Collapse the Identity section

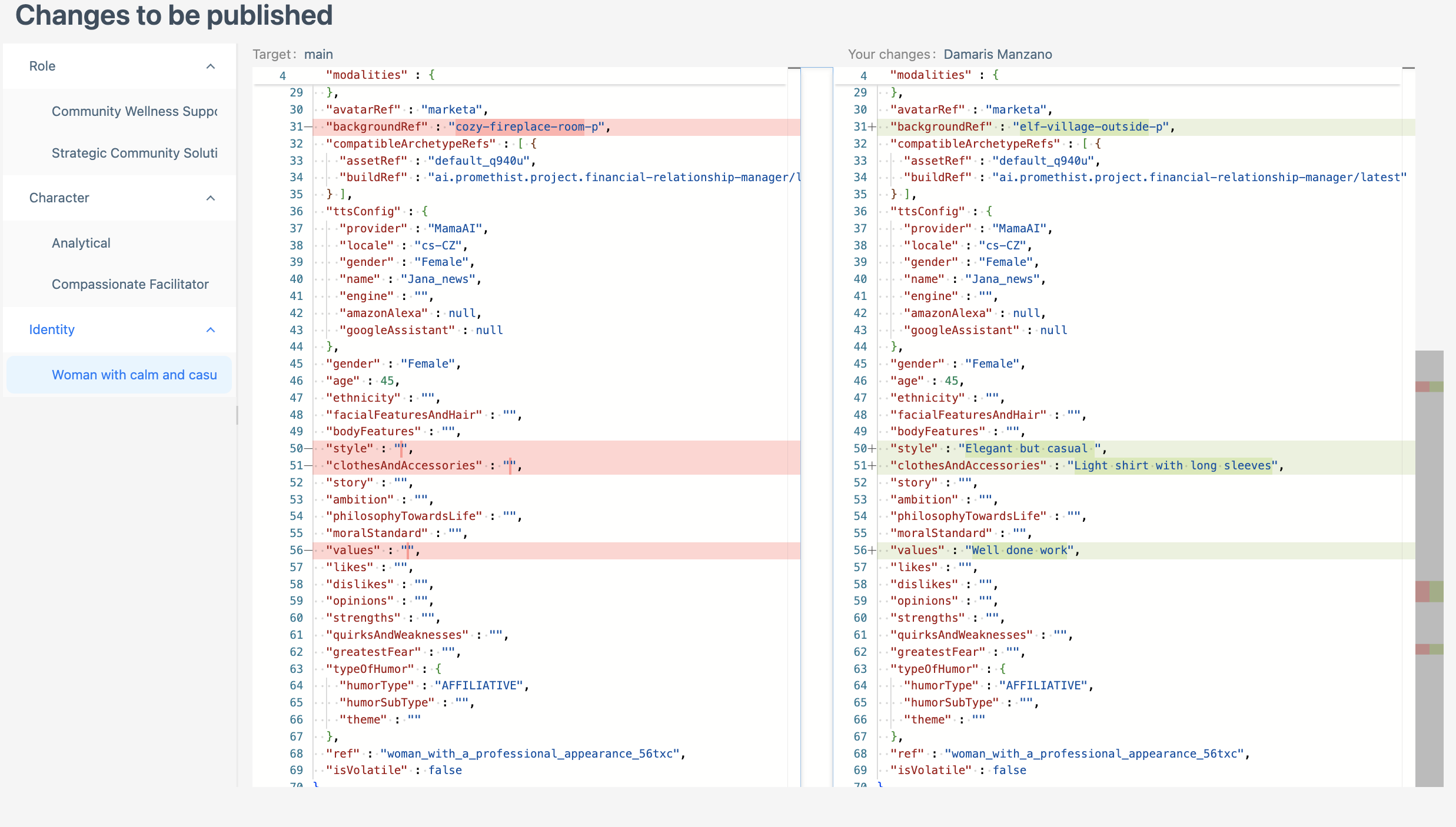point(210,329)
